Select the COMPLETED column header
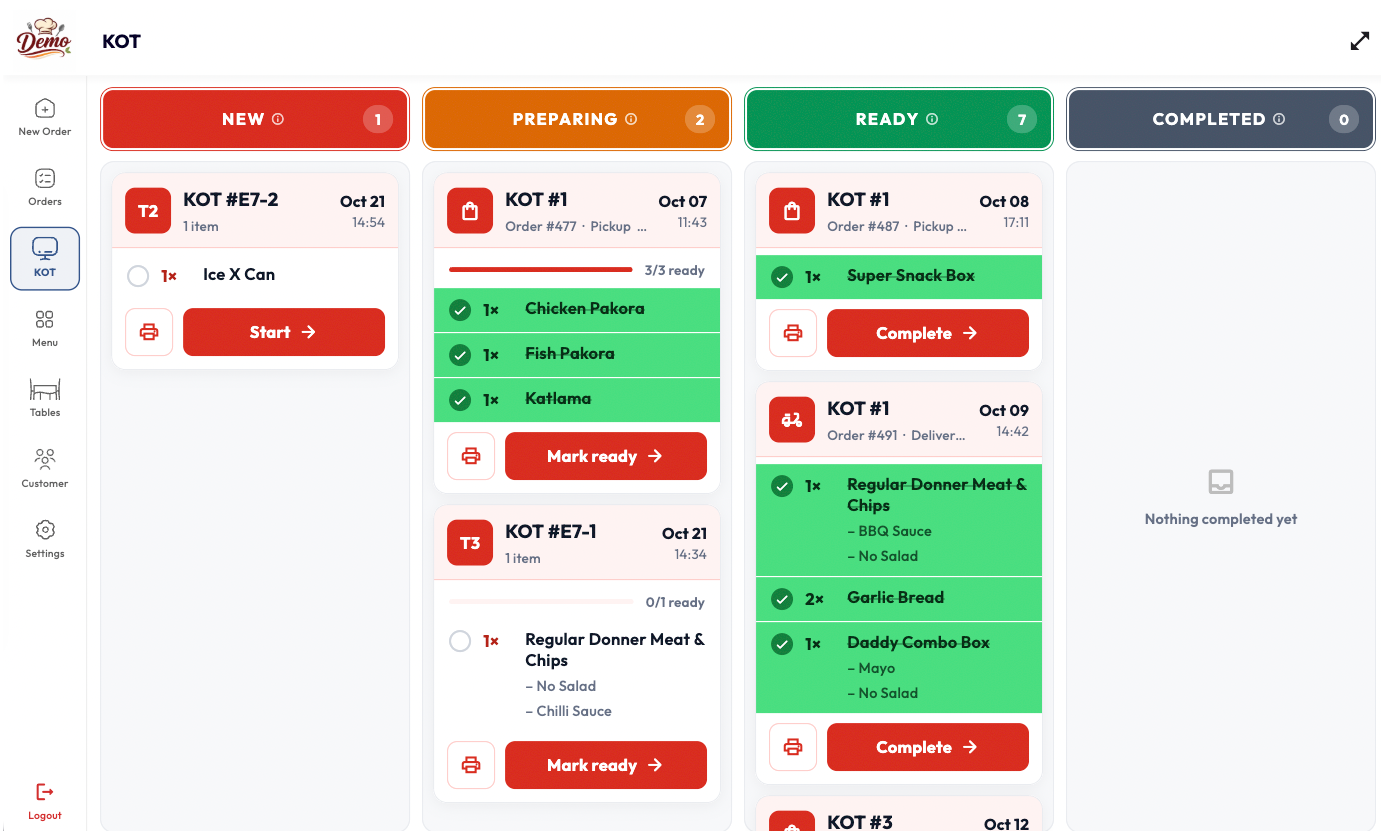This screenshot has width=1385, height=838. pyautogui.click(x=1221, y=119)
